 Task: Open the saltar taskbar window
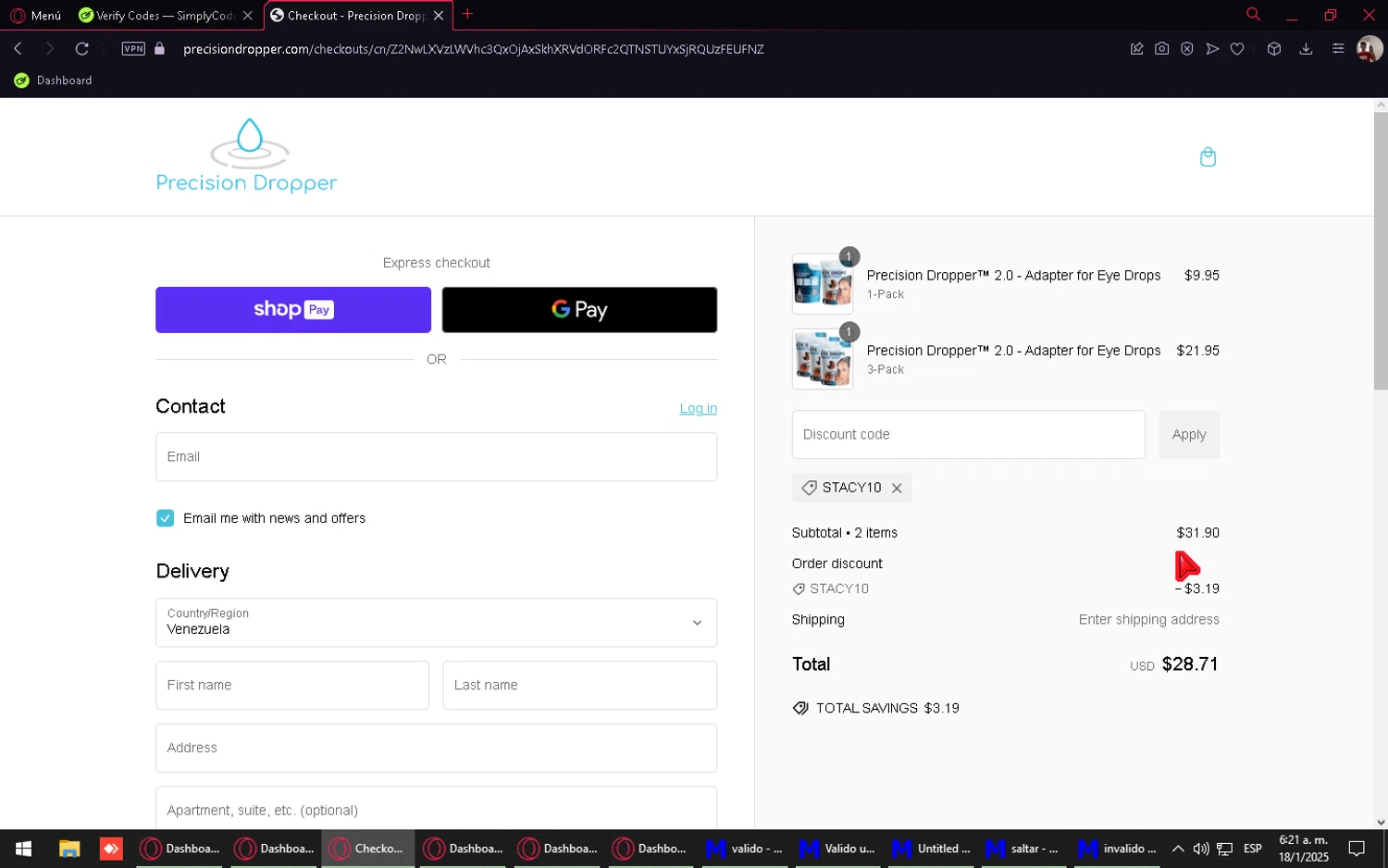click(x=1024, y=849)
